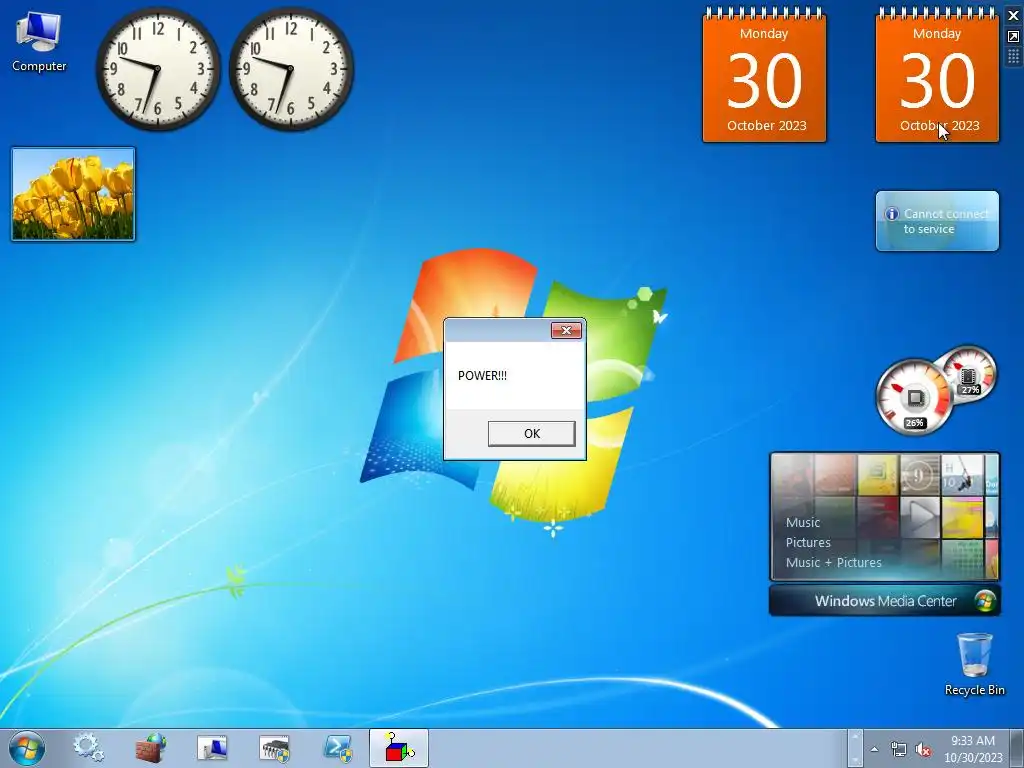The image size is (1024, 768).
Task: Open the Start menu orb
Action: (27, 748)
